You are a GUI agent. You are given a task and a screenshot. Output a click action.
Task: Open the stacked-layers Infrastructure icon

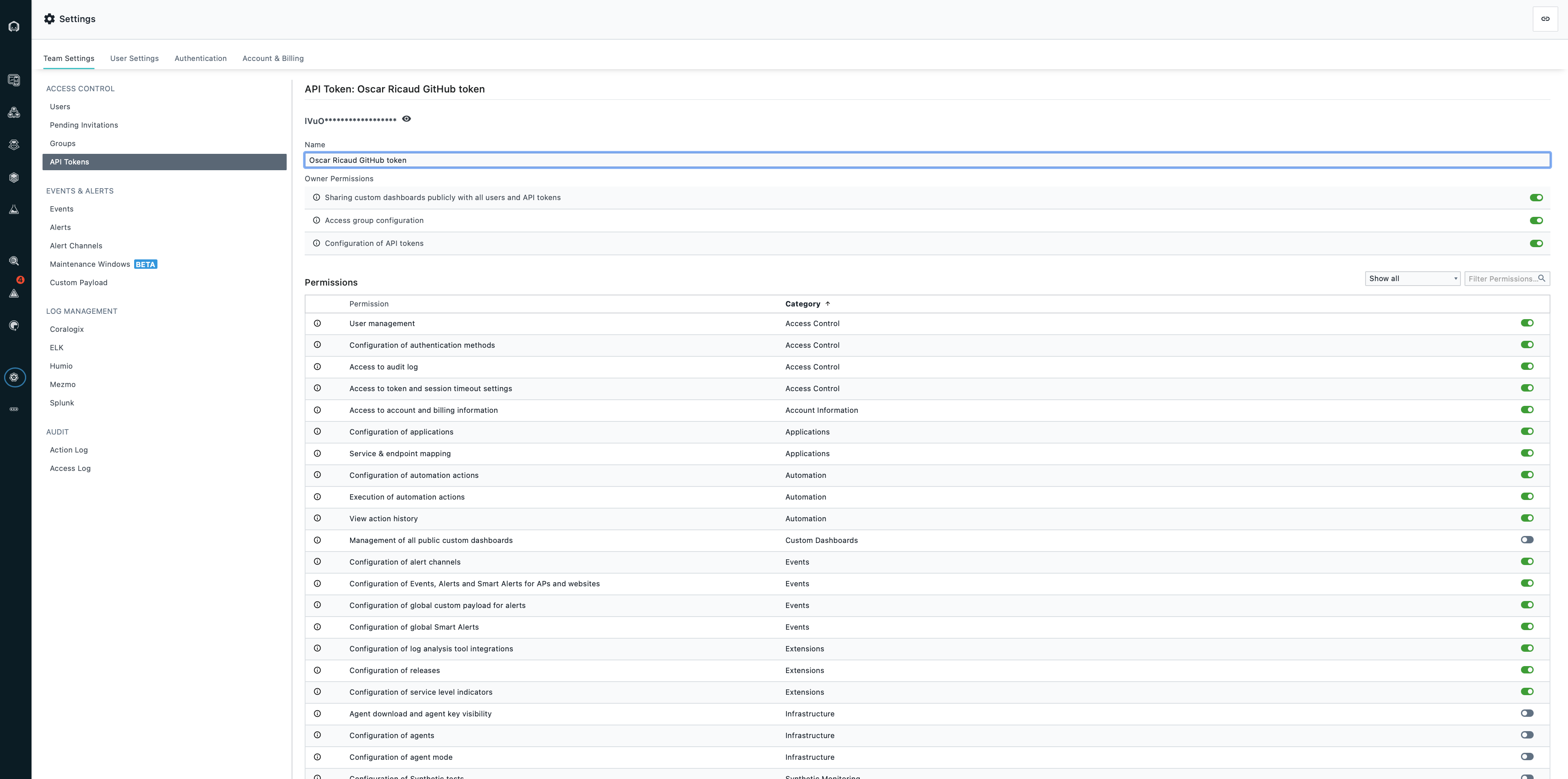[x=14, y=177]
